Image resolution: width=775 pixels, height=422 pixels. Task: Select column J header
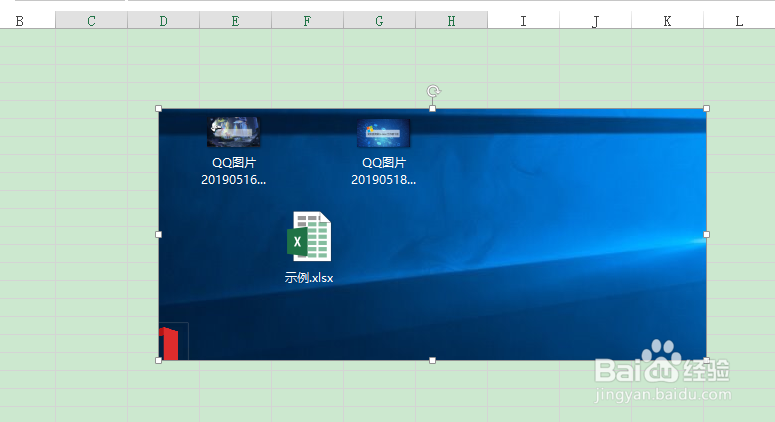[x=596, y=21]
